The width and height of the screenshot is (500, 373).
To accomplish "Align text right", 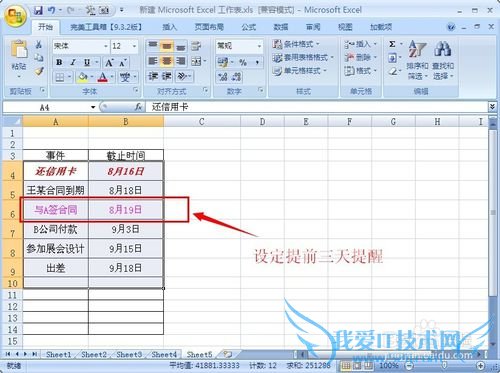I will (x=181, y=61).
